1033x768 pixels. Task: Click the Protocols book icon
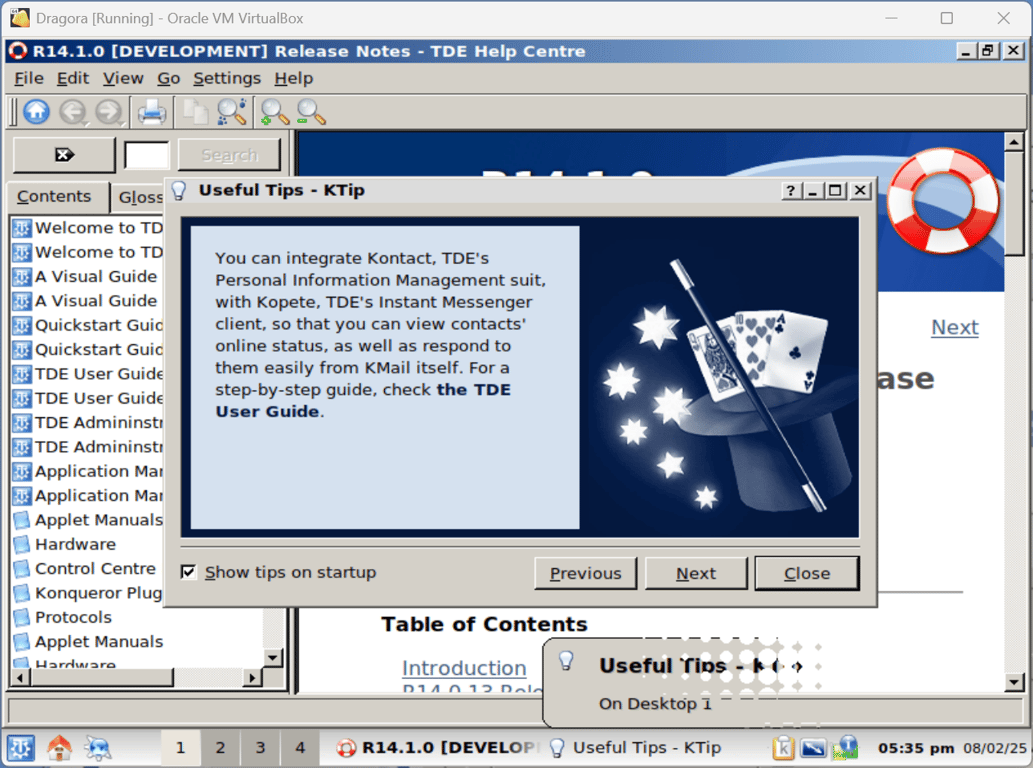[22, 617]
